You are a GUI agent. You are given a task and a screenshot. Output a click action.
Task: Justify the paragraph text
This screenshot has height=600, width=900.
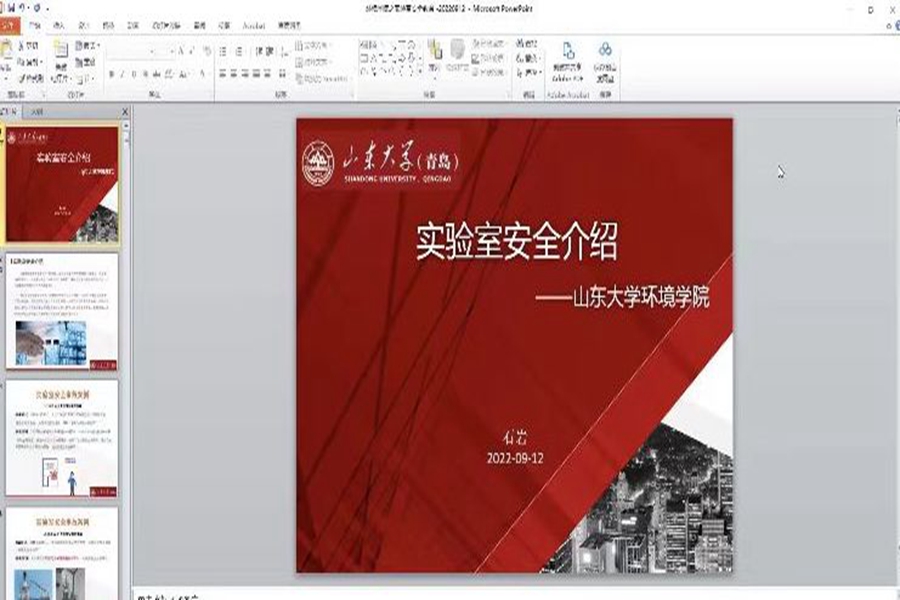pyautogui.click(x=256, y=73)
